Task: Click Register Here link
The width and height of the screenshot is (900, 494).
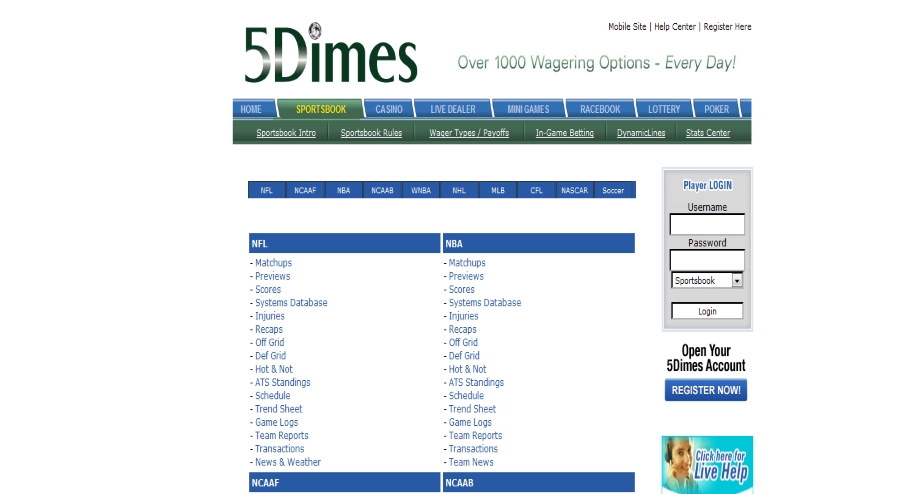Action: pyautogui.click(x=727, y=26)
